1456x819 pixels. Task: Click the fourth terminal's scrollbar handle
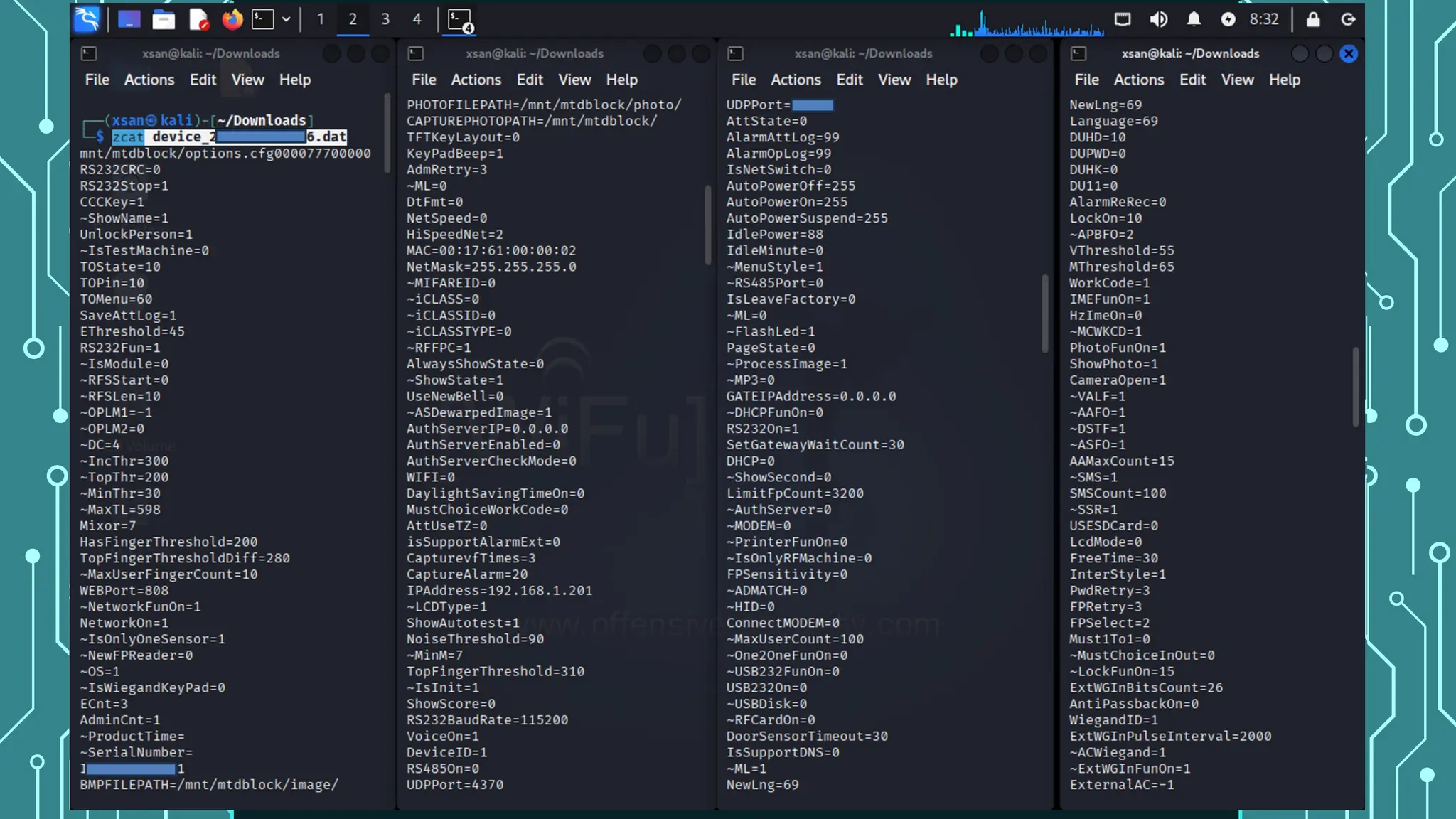coord(1355,387)
